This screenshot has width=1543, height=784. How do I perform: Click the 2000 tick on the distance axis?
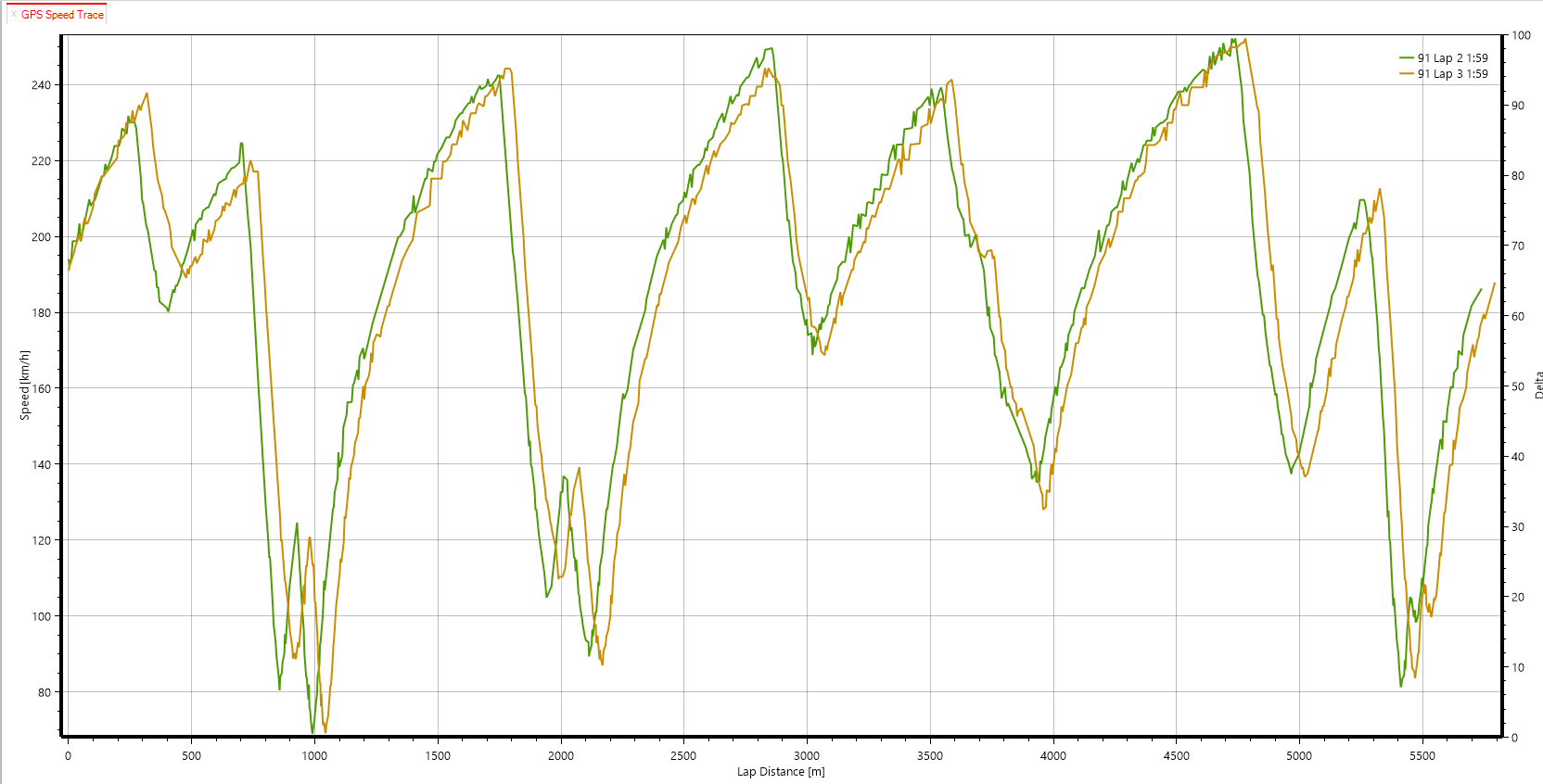[561, 756]
